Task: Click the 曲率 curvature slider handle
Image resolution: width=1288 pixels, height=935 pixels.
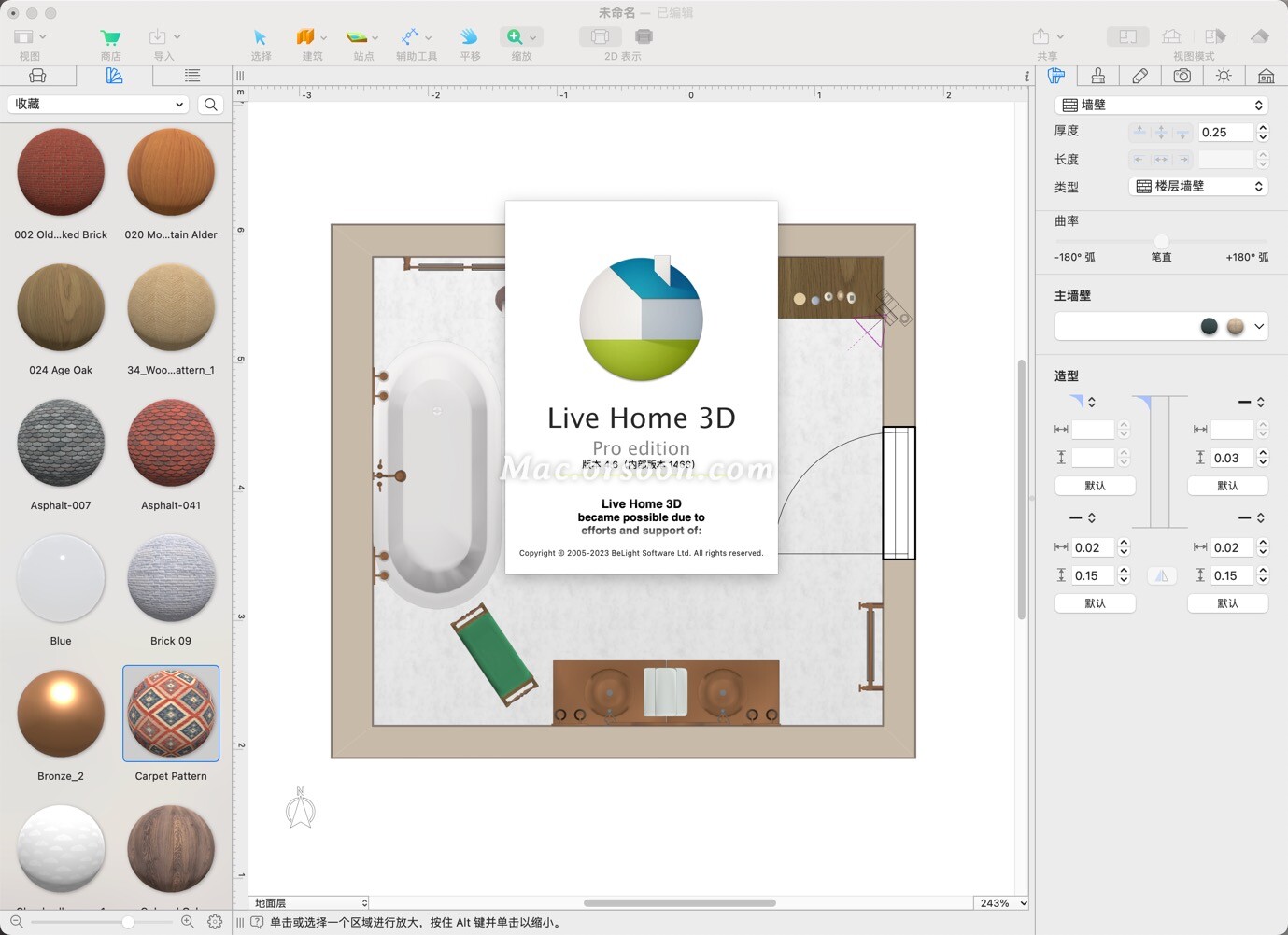Action: coord(1161,241)
